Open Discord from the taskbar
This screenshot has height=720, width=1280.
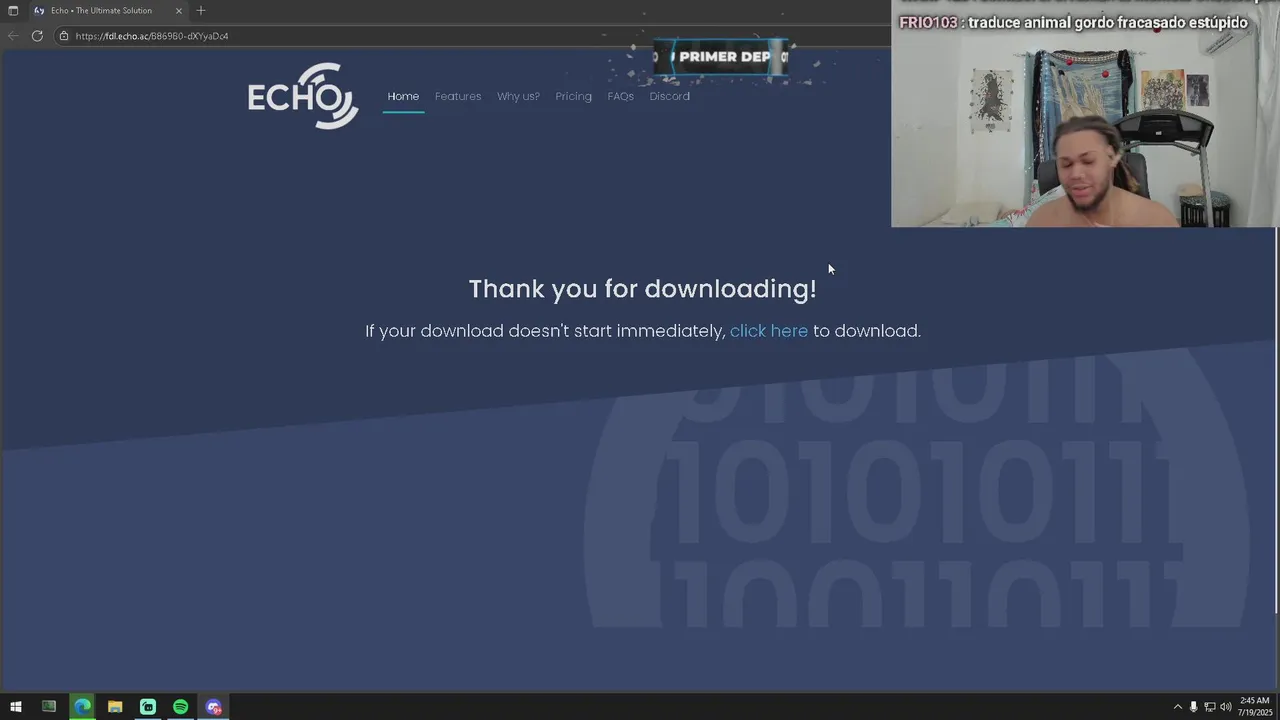pyautogui.click(x=213, y=707)
